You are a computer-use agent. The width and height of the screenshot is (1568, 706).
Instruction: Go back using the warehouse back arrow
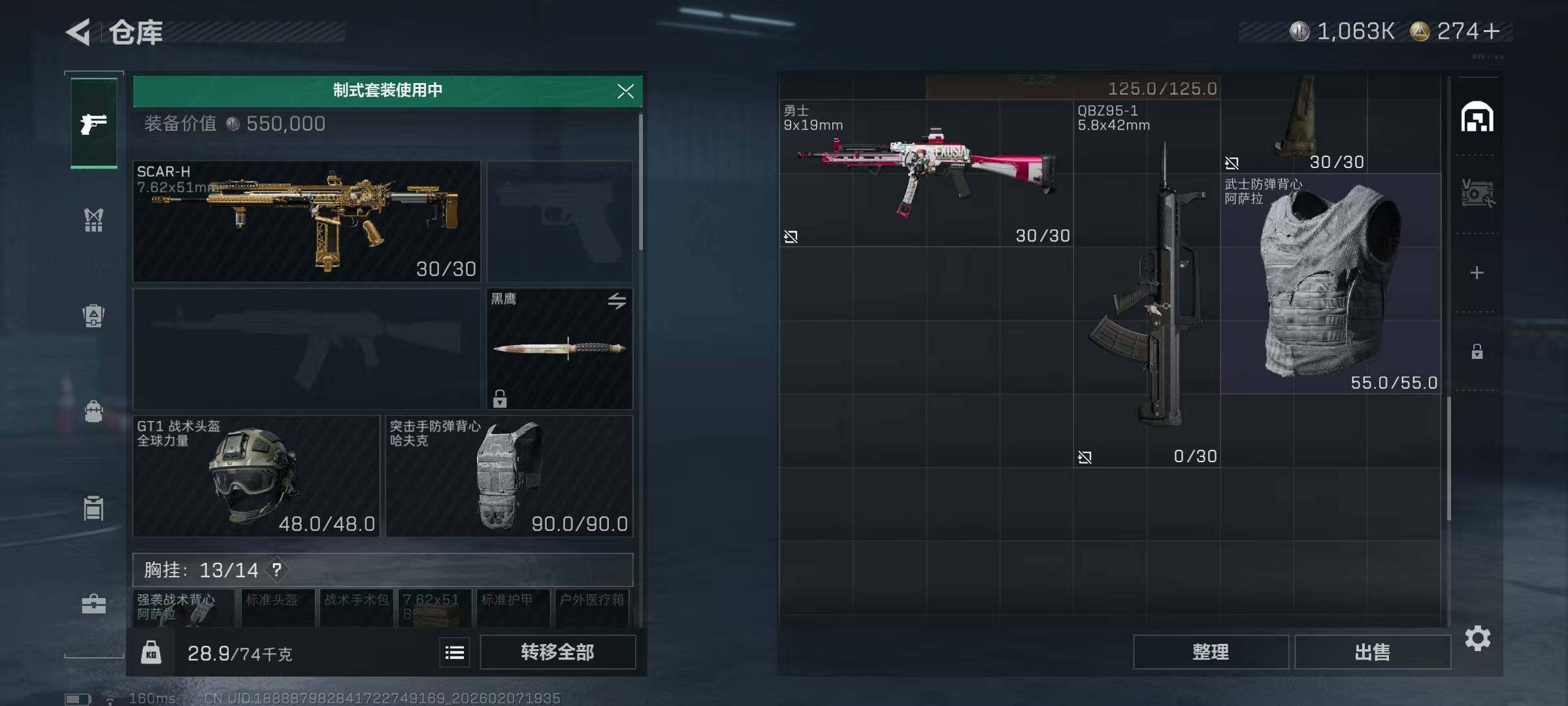point(78,32)
